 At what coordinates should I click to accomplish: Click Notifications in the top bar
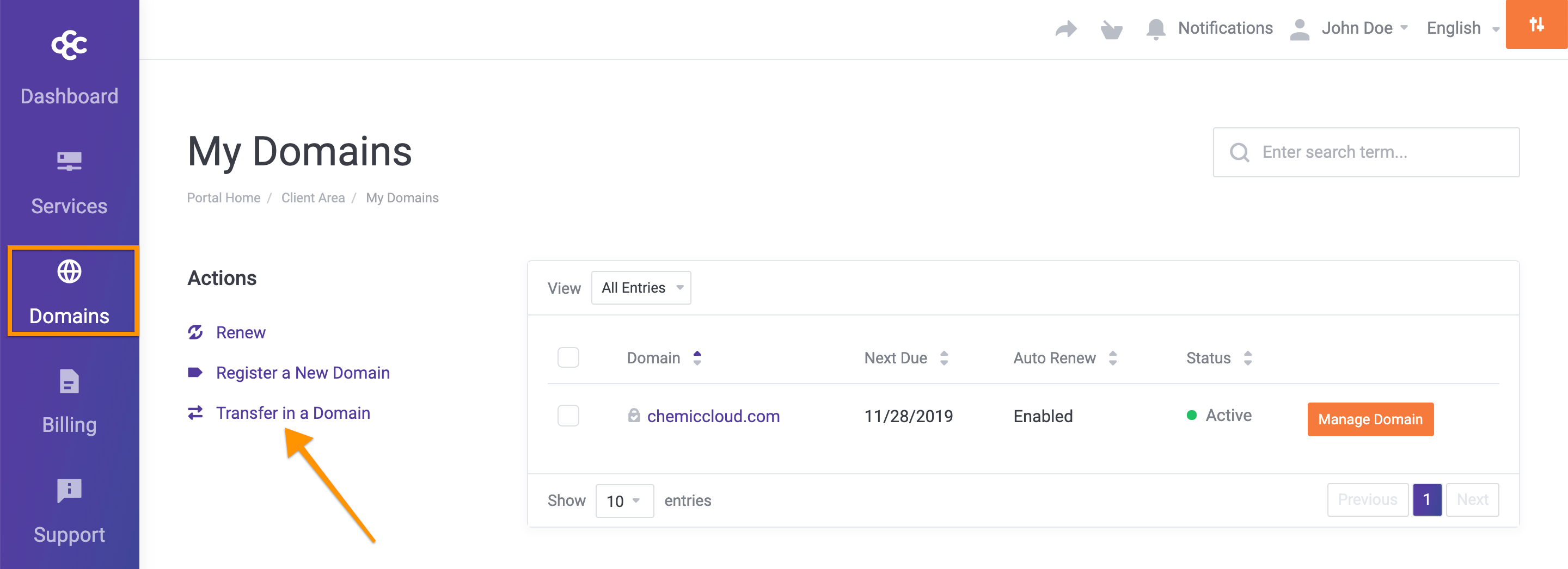(1224, 28)
